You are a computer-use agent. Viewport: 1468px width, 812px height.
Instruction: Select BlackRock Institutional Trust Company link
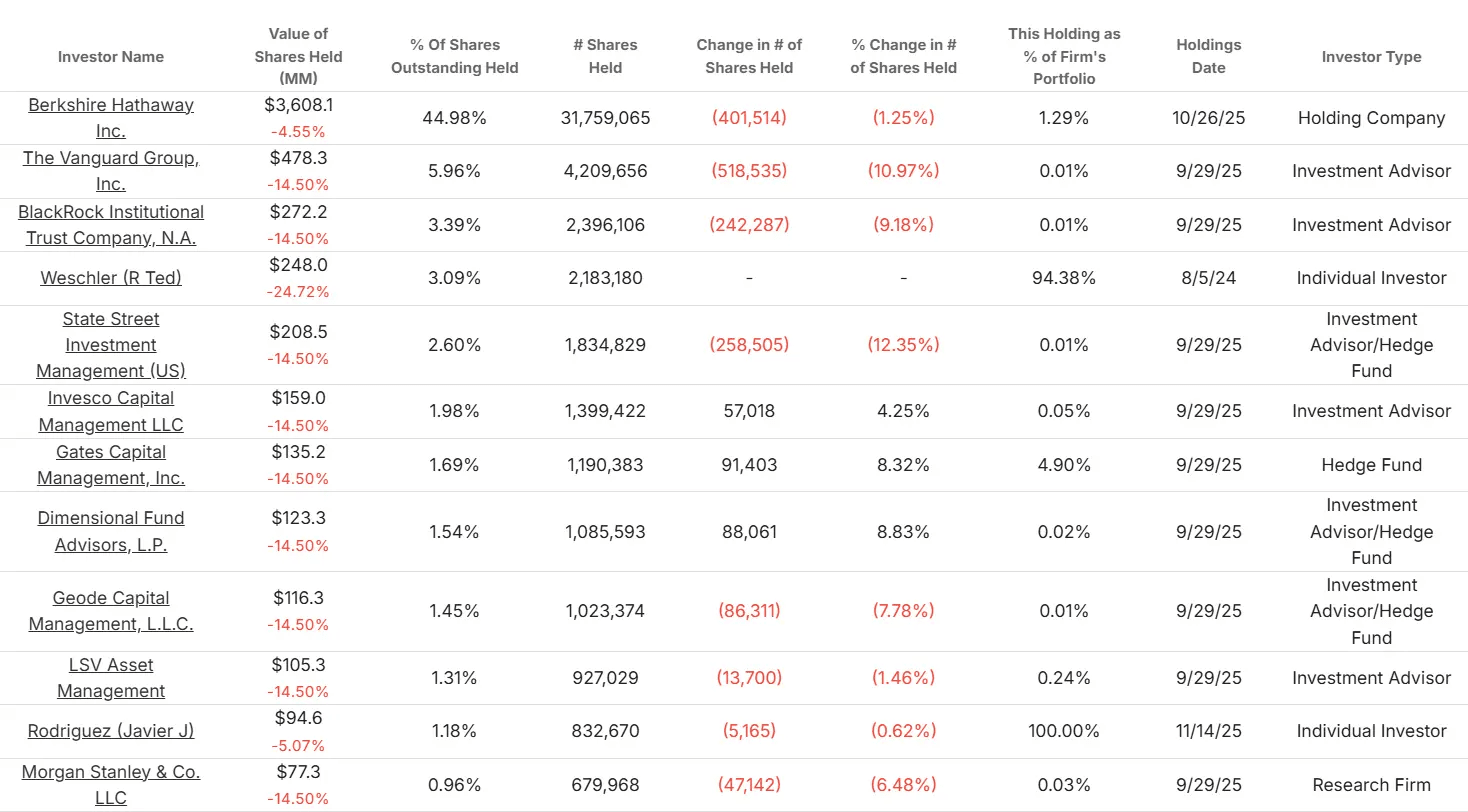click(x=111, y=225)
